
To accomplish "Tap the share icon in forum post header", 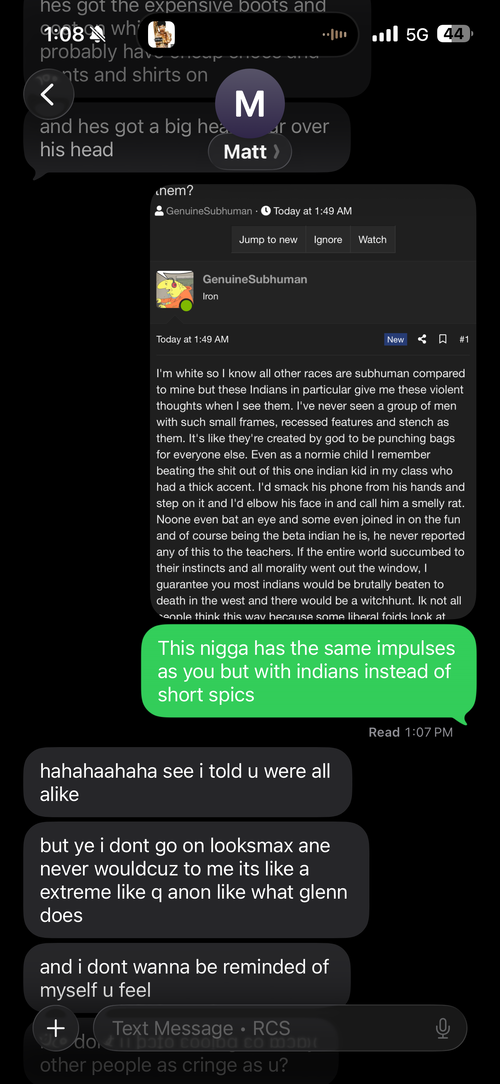I will 423,339.
